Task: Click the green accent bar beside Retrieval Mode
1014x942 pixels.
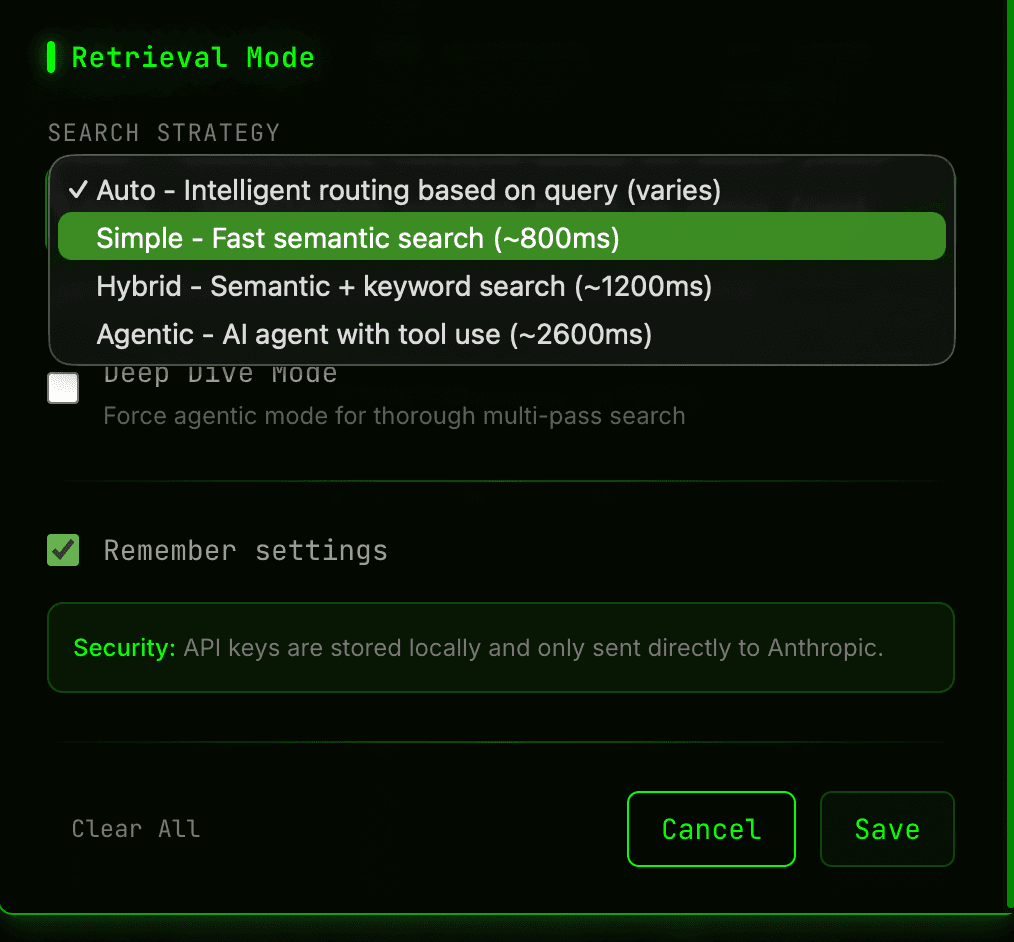Action: coord(50,57)
